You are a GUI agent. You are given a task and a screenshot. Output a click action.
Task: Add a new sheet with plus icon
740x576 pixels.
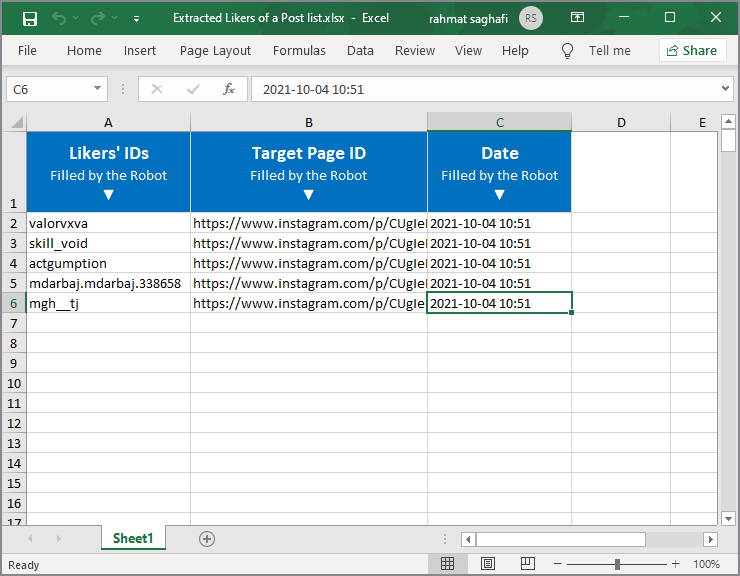(x=207, y=539)
